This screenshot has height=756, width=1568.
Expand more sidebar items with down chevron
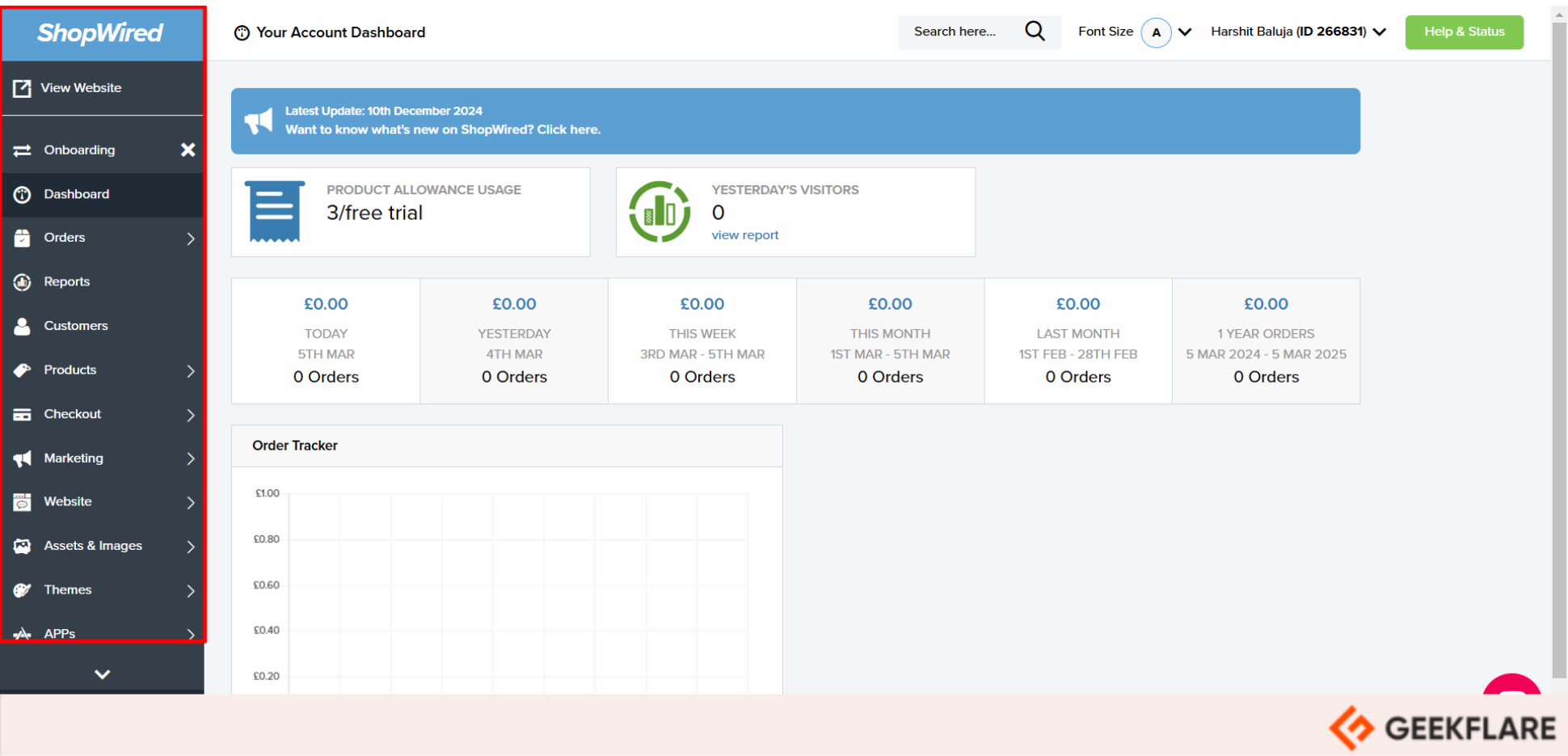click(102, 674)
